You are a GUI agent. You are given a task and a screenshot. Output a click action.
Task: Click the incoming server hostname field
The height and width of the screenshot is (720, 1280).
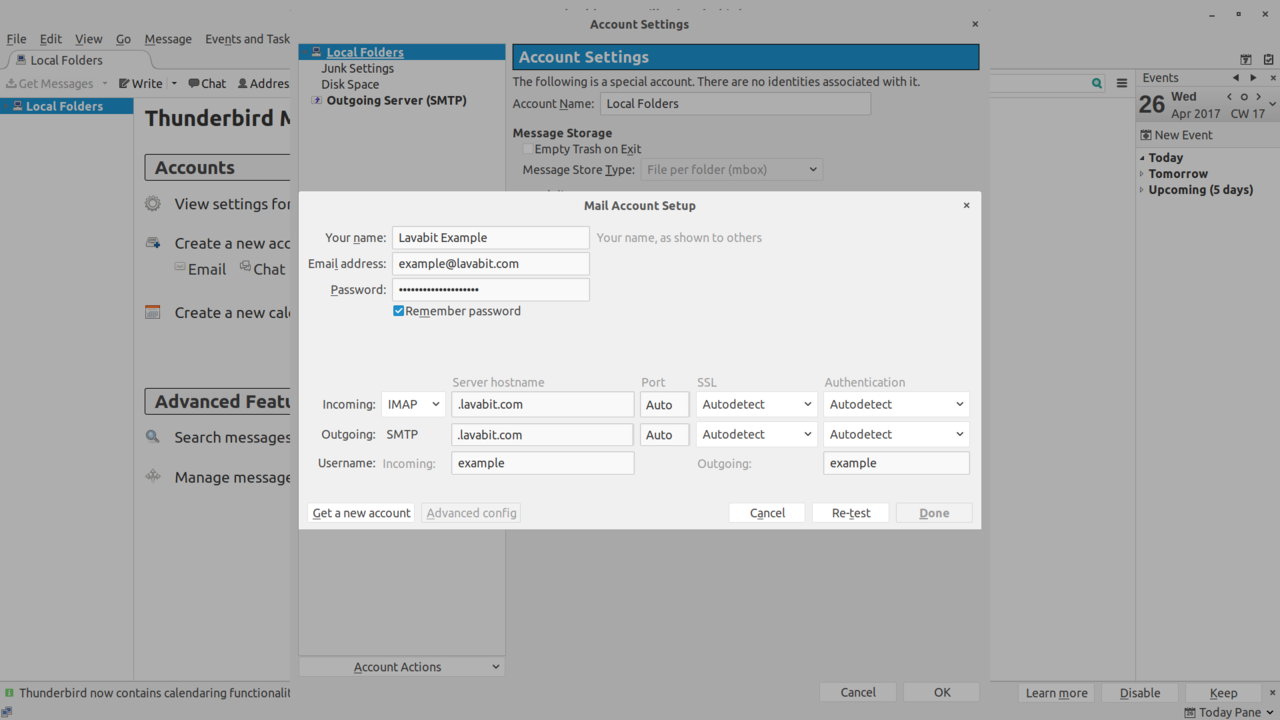543,404
